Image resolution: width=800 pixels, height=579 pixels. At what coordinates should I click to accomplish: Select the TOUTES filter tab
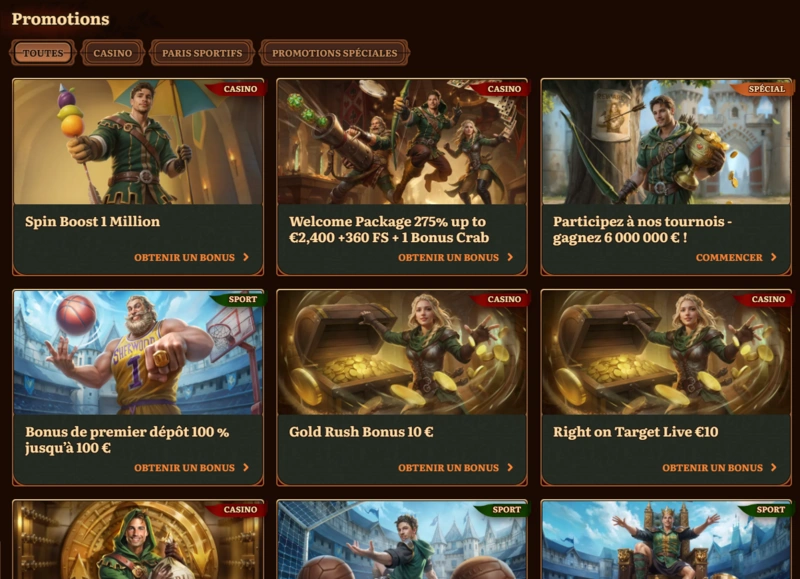[x=43, y=53]
